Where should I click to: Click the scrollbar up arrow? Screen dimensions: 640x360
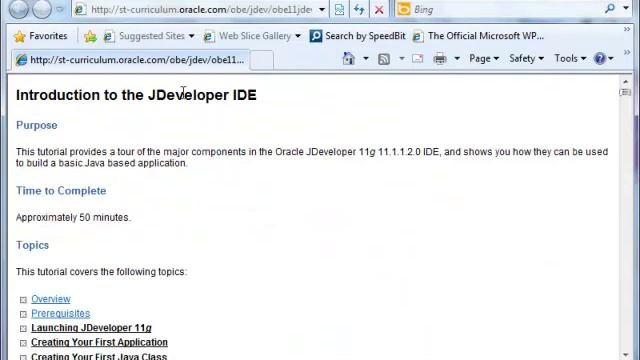[626, 82]
